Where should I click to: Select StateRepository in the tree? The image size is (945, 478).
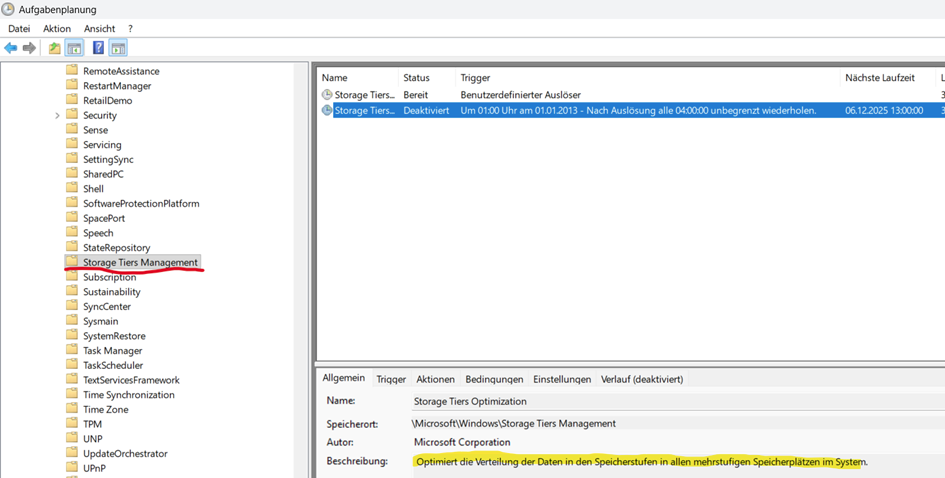pyautogui.click(x=117, y=247)
